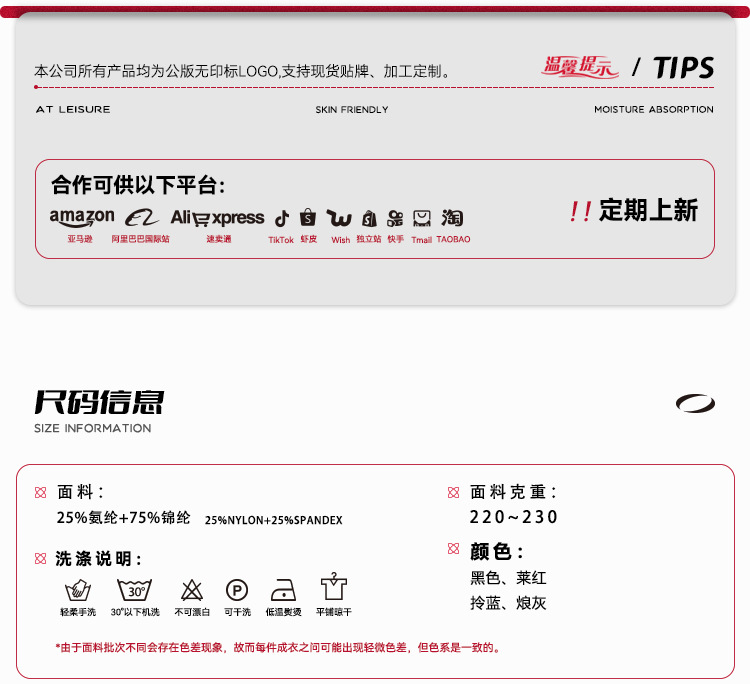
Task: Click the Shopee shopping bag icon
Action: (308, 218)
